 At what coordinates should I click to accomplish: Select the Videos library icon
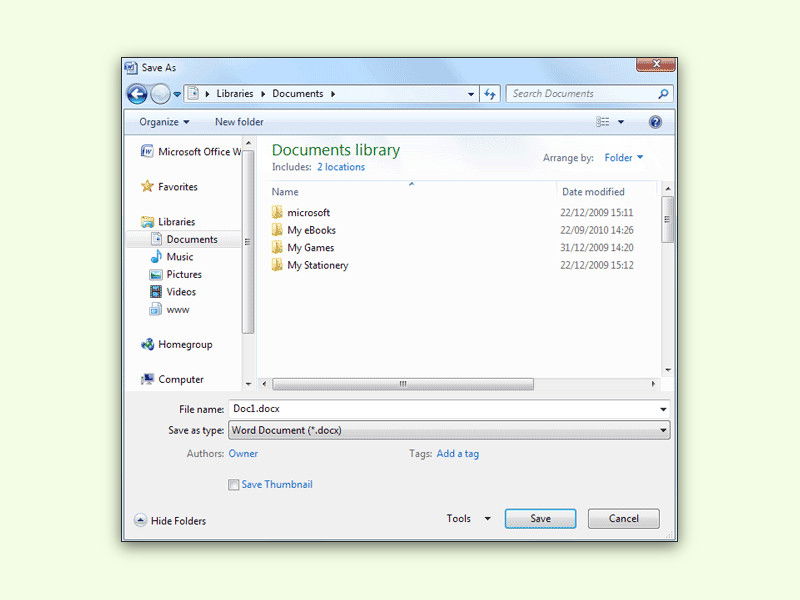[156, 292]
